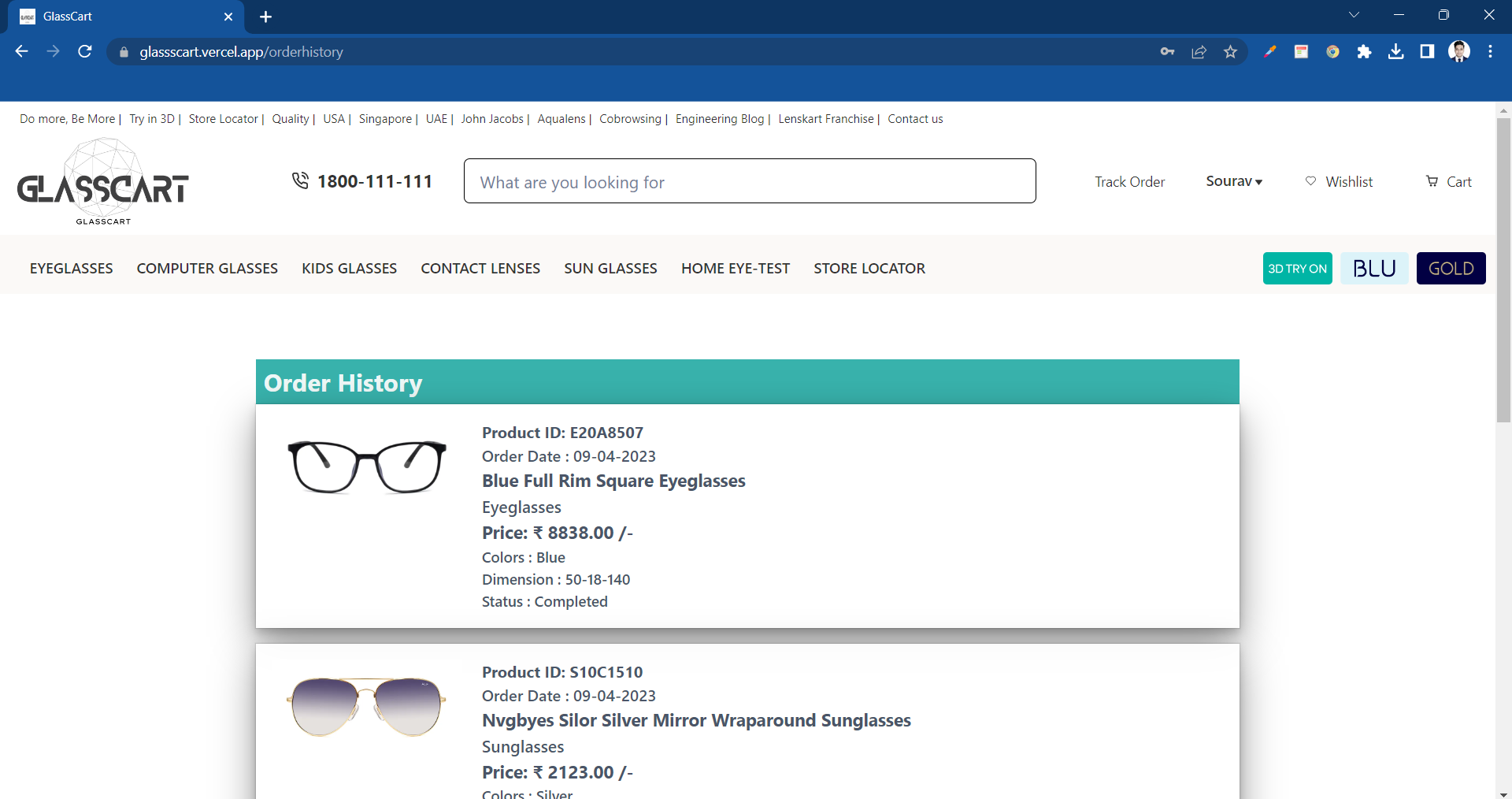Click the yellow circle extension icon
Screen dimensions: 1512x799
coord(1332,52)
